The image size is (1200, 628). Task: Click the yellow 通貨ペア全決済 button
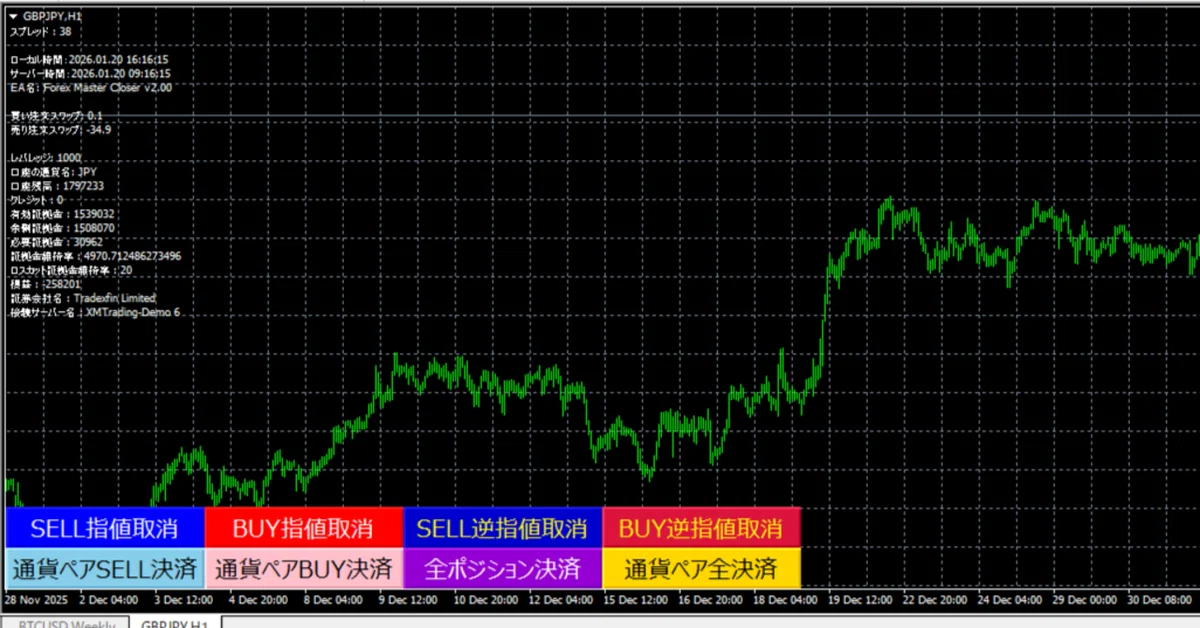coord(702,568)
